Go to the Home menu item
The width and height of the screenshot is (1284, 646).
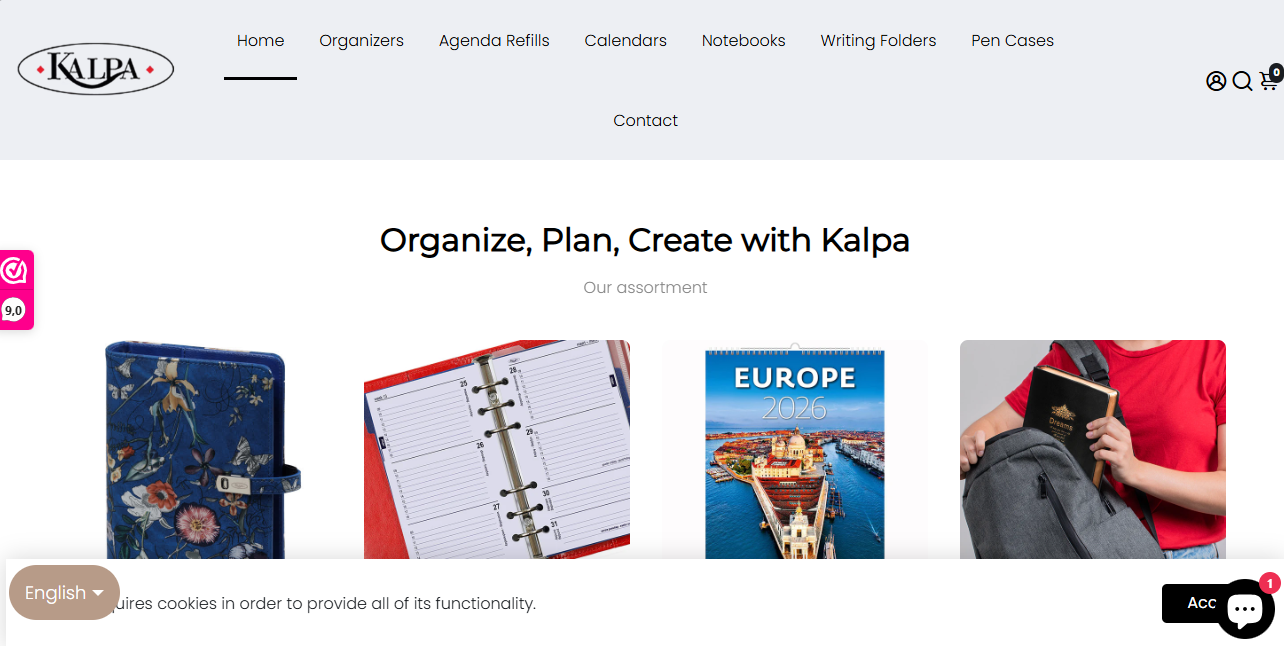point(260,41)
